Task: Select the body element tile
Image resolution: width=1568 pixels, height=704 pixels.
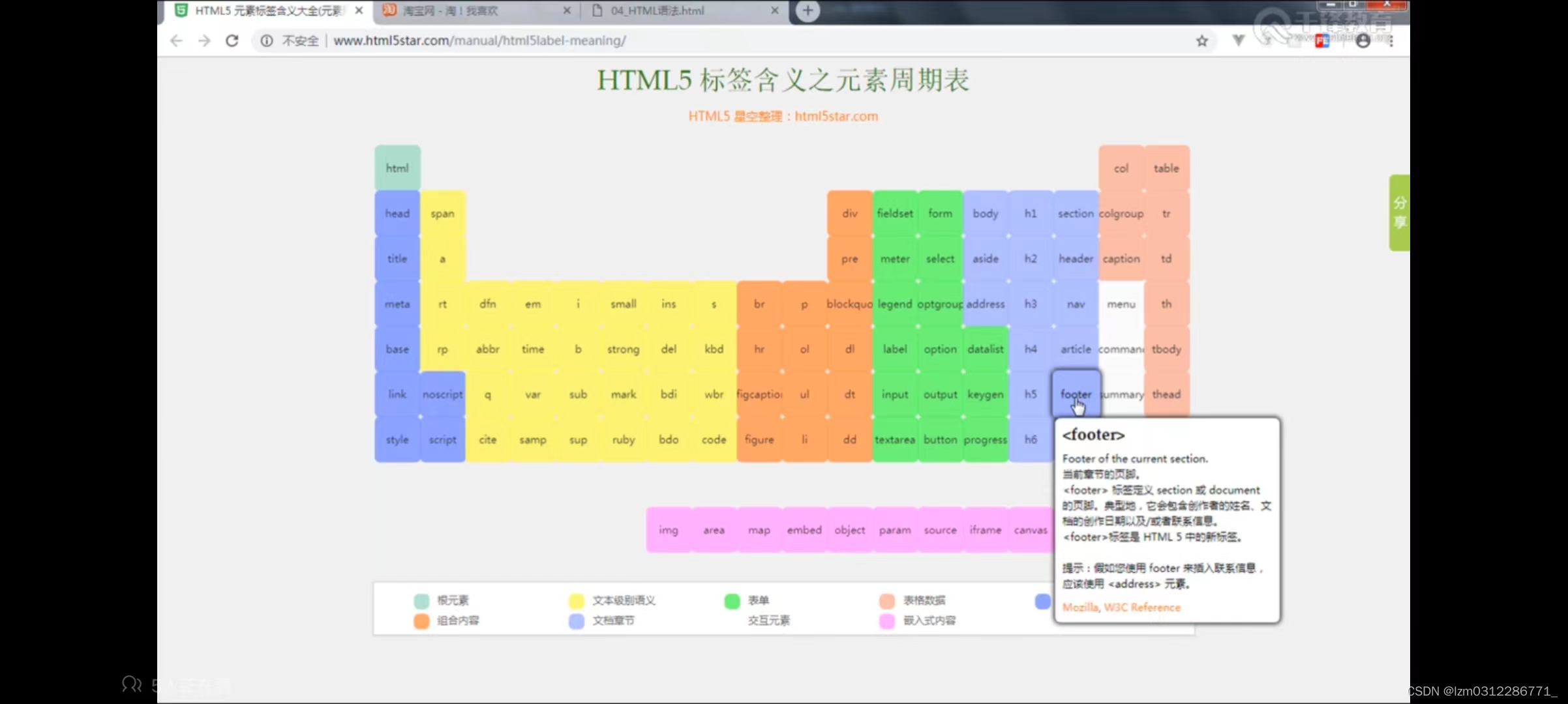Action: coord(986,213)
